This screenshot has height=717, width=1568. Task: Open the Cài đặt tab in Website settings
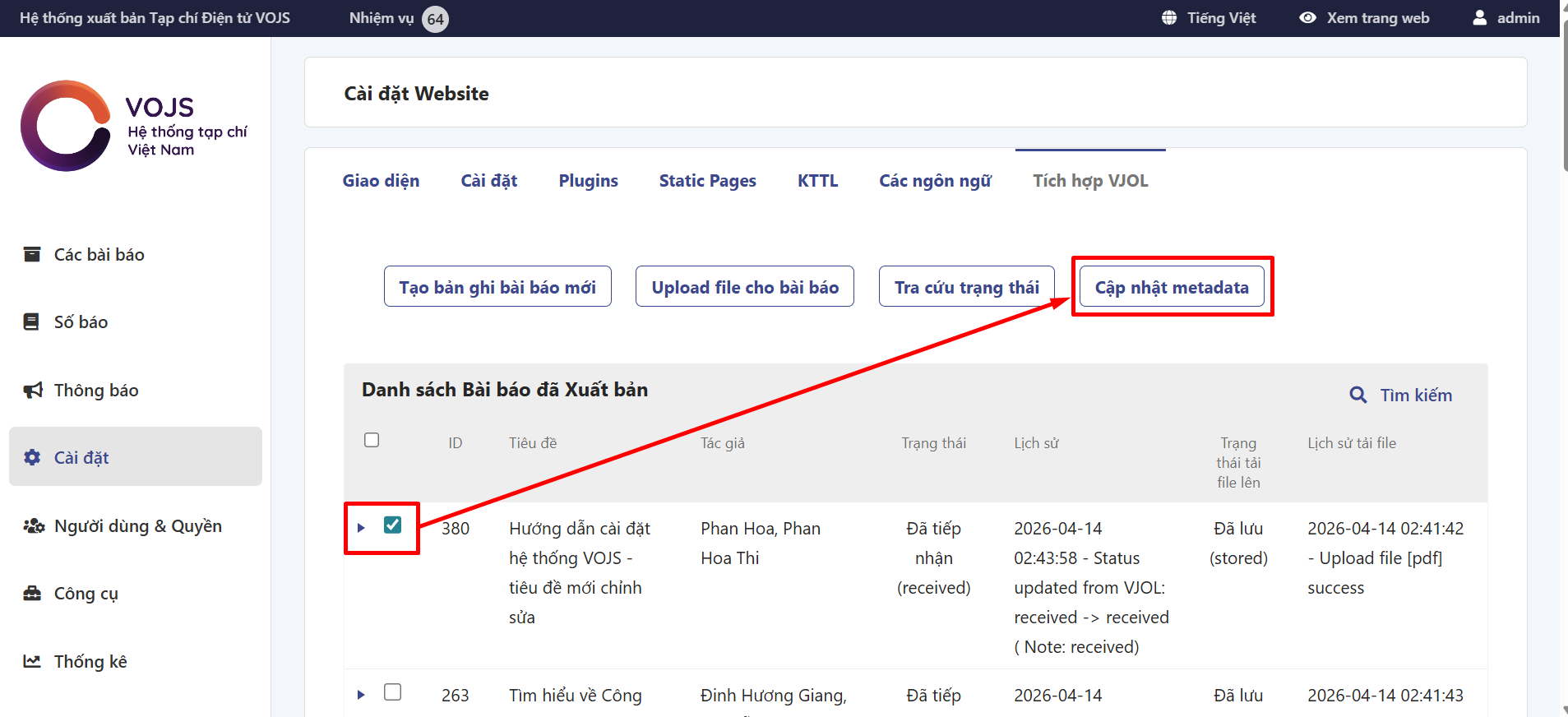[489, 181]
